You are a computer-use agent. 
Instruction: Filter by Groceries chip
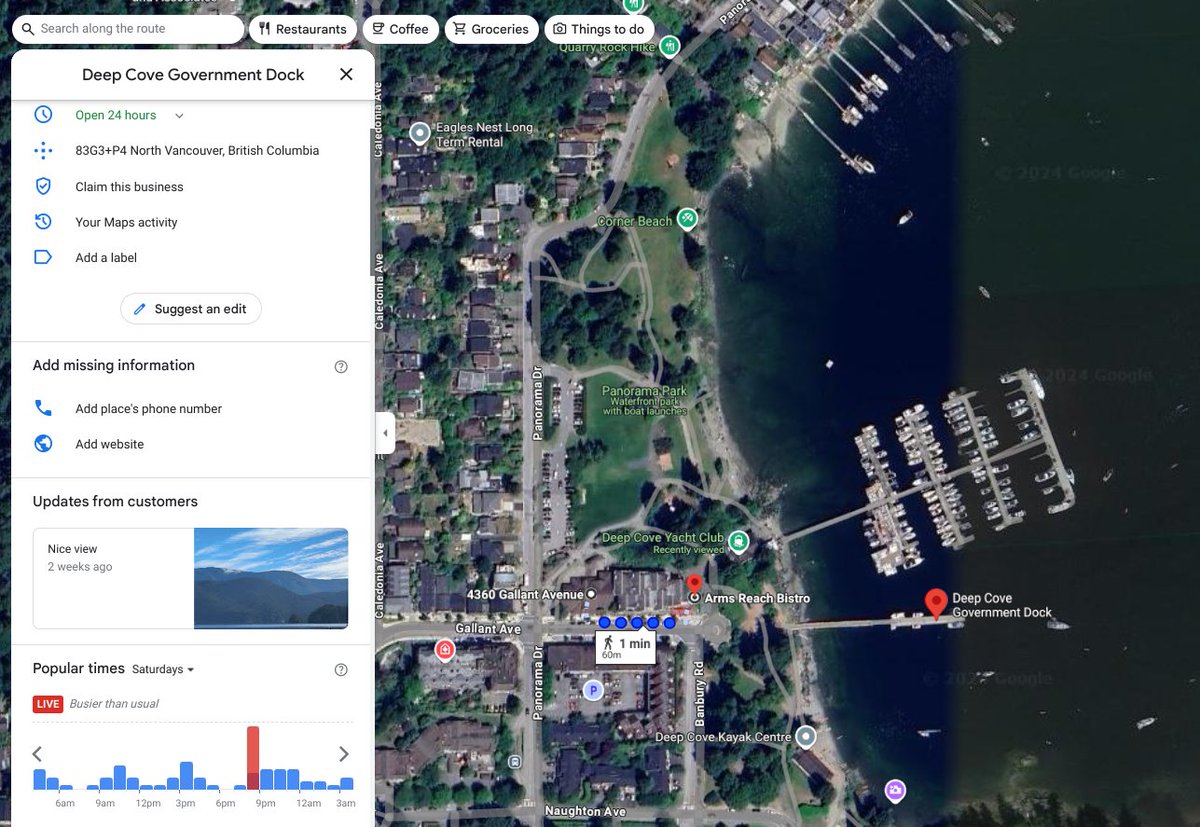(x=491, y=29)
